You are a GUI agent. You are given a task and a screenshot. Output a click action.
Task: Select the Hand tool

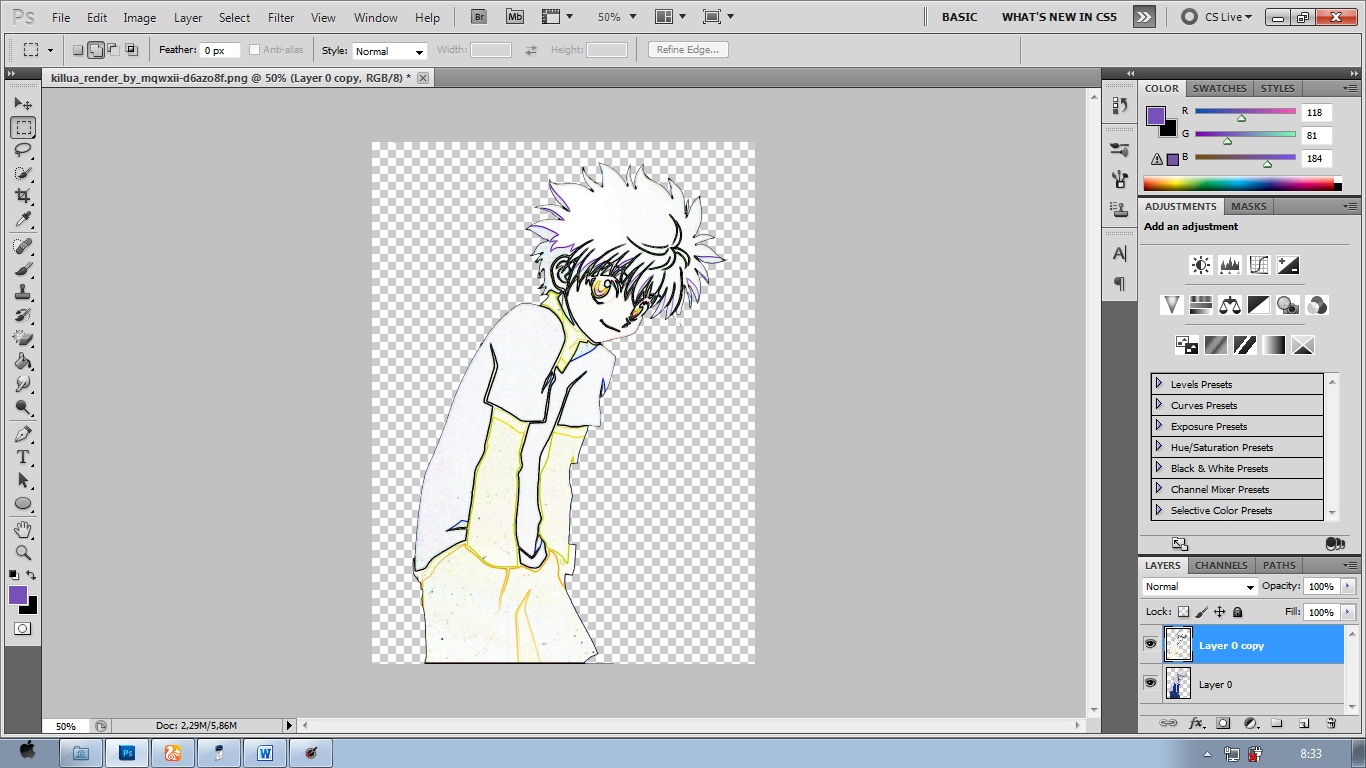[x=23, y=529]
